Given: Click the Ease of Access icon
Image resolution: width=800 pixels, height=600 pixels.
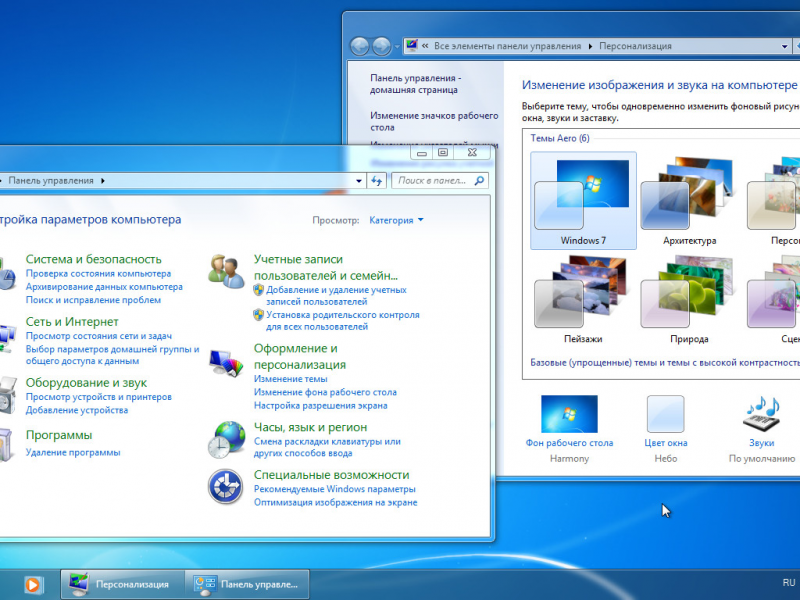Looking at the screenshot, I should pyautogui.click(x=226, y=487).
